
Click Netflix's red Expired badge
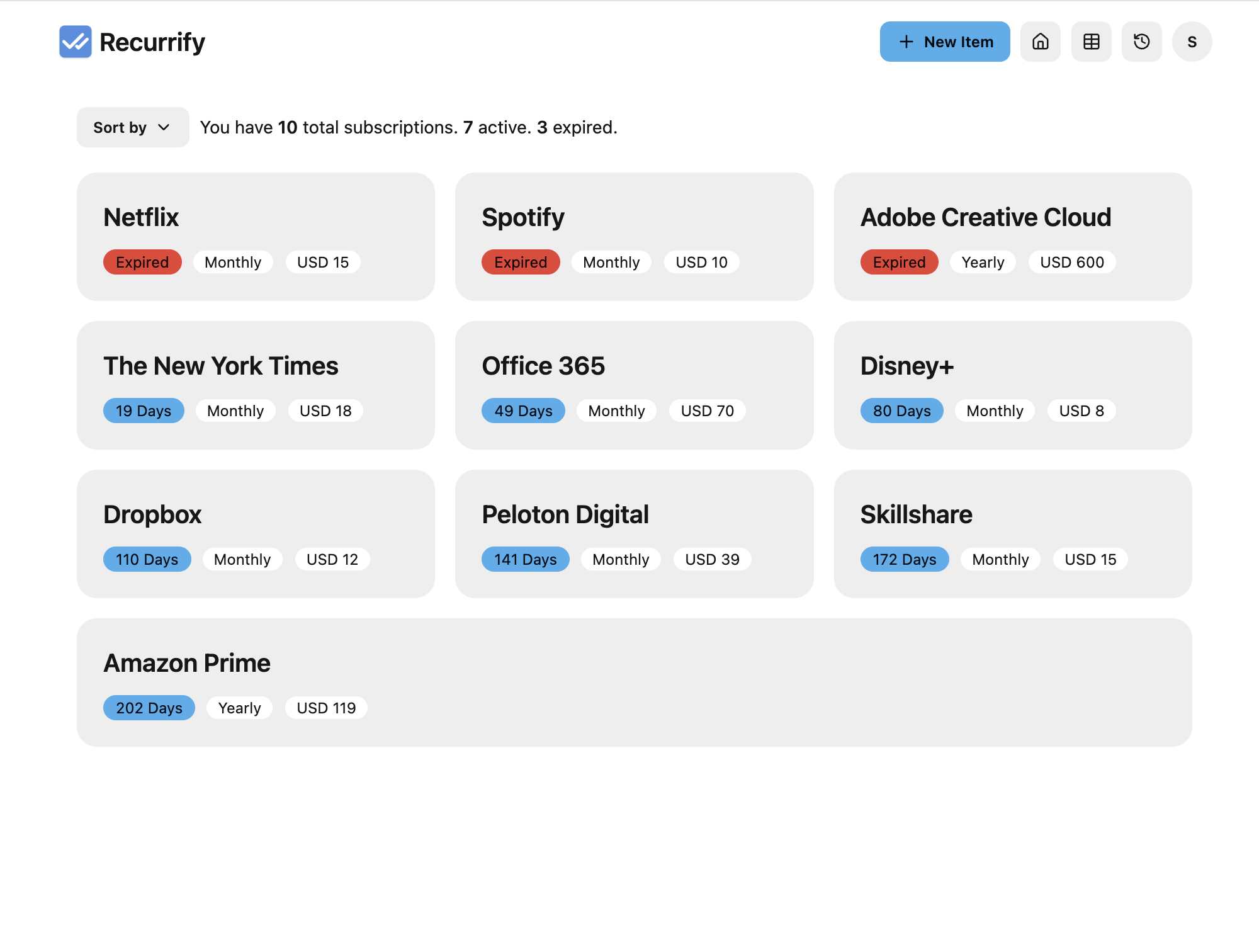click(x=142, y=262)
